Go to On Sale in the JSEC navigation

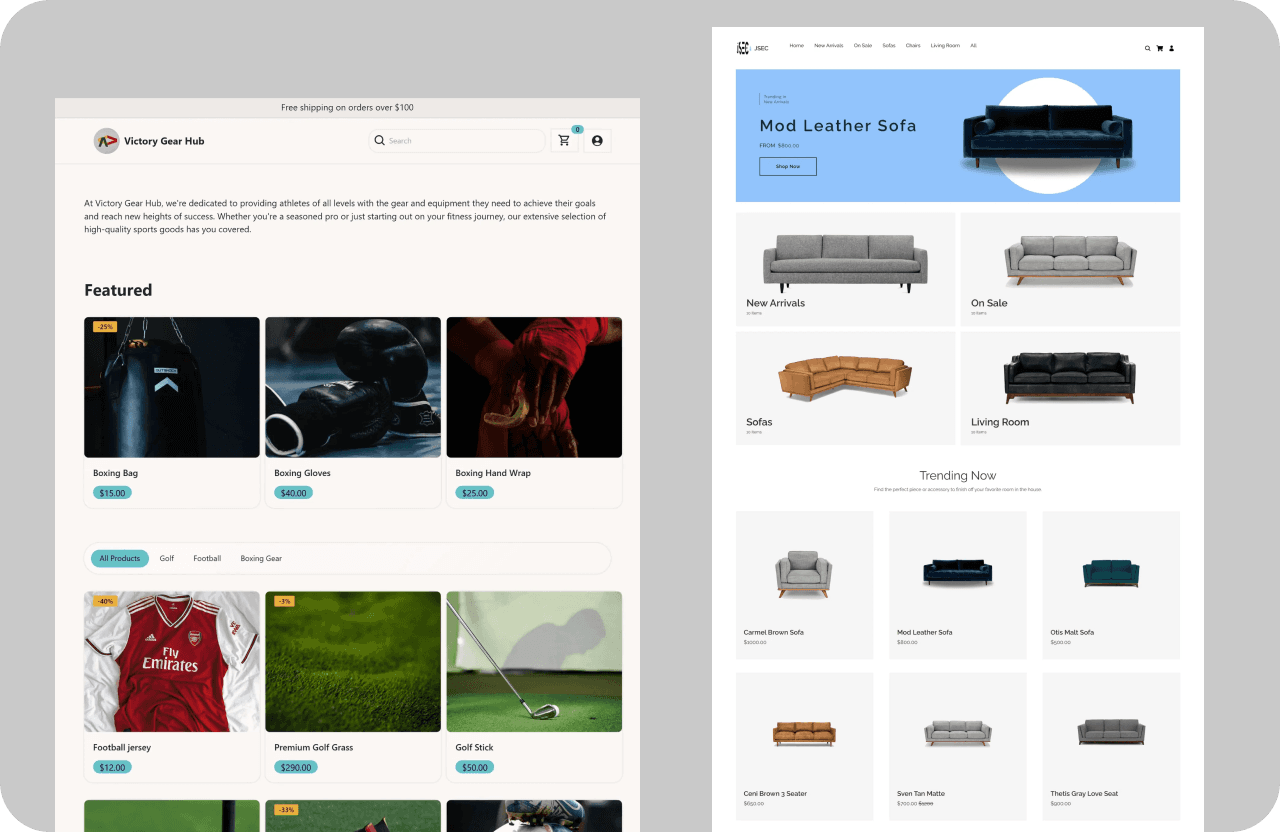point(862,46)
